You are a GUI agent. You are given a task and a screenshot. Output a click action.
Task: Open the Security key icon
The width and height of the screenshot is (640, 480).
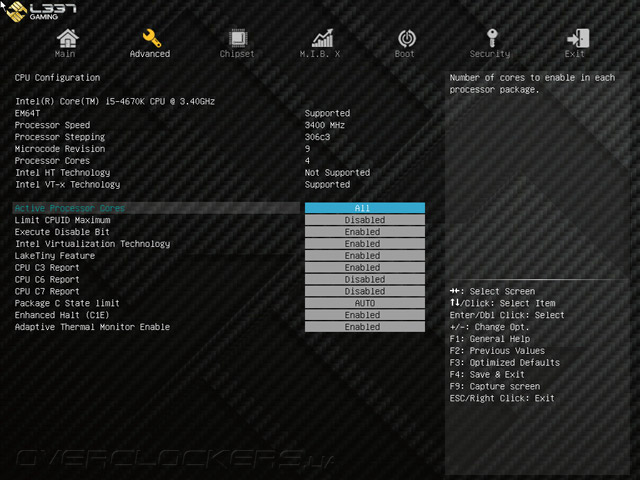tap(492, 38)
